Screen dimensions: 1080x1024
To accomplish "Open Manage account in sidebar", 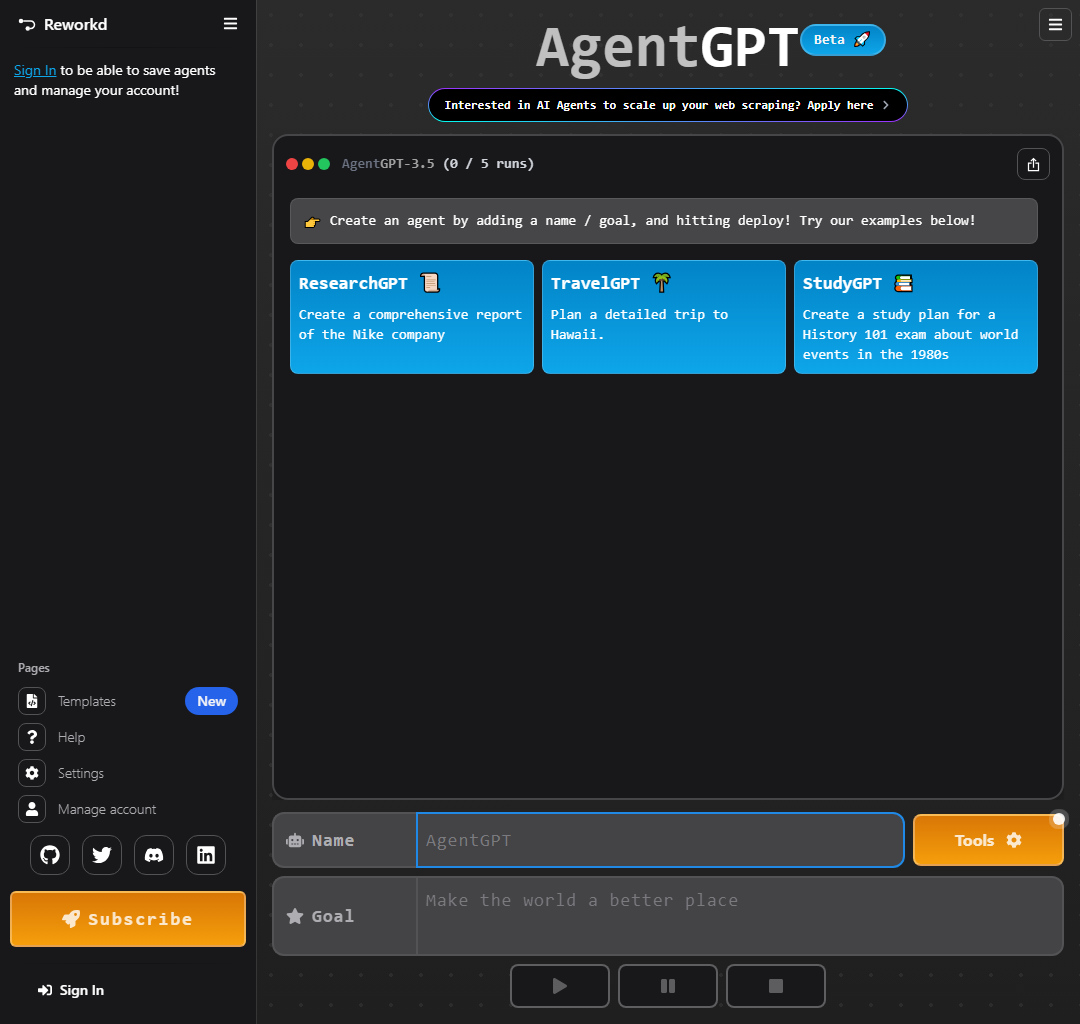I will (x=107, y=809).
